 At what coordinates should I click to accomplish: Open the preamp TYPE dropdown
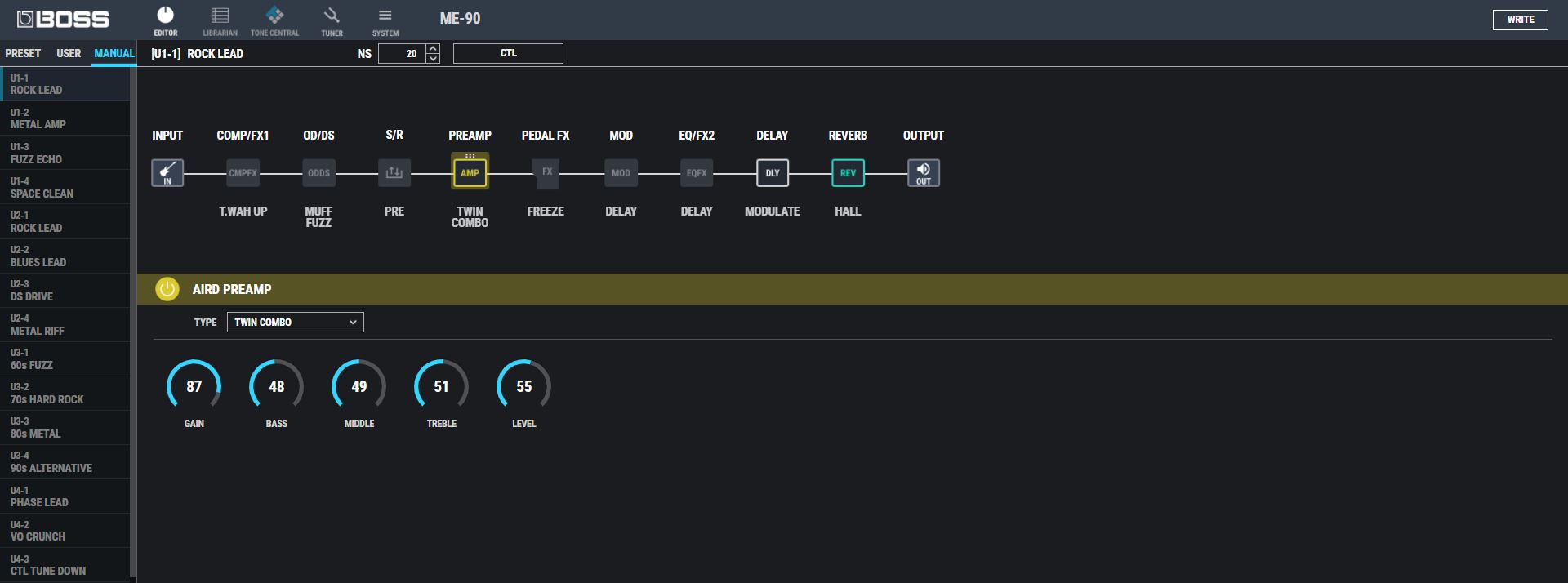coord(295,323)
